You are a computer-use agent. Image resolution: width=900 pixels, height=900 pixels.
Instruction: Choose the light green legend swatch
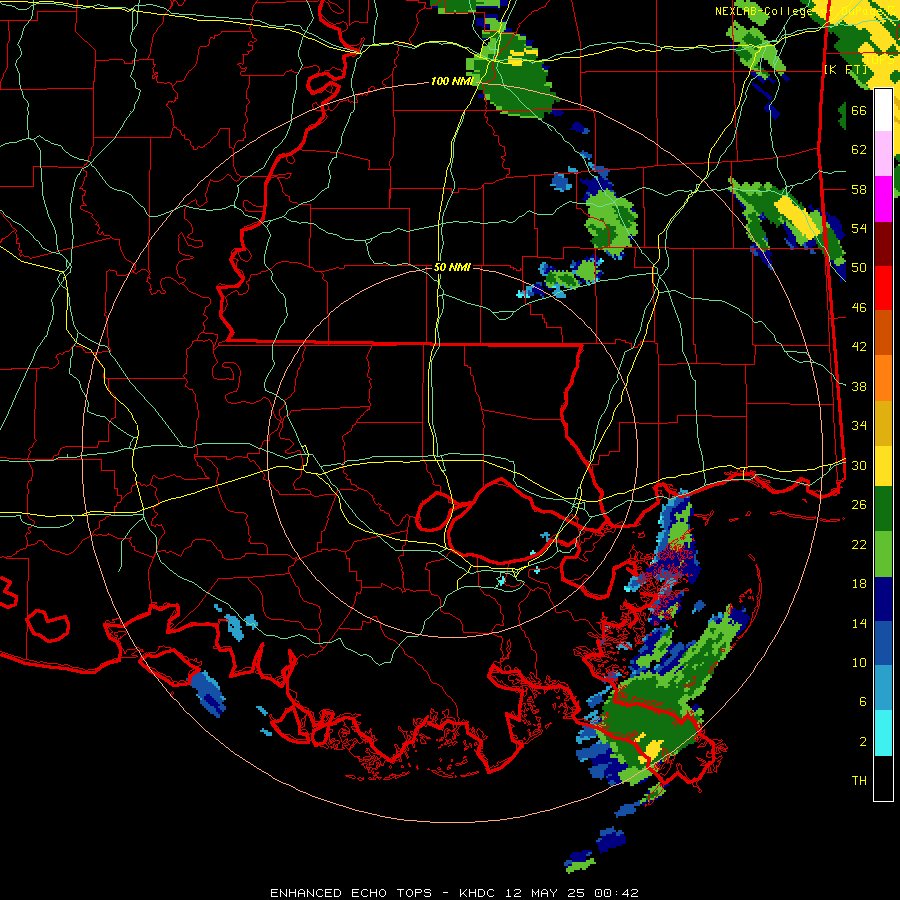tap(883, 554)
